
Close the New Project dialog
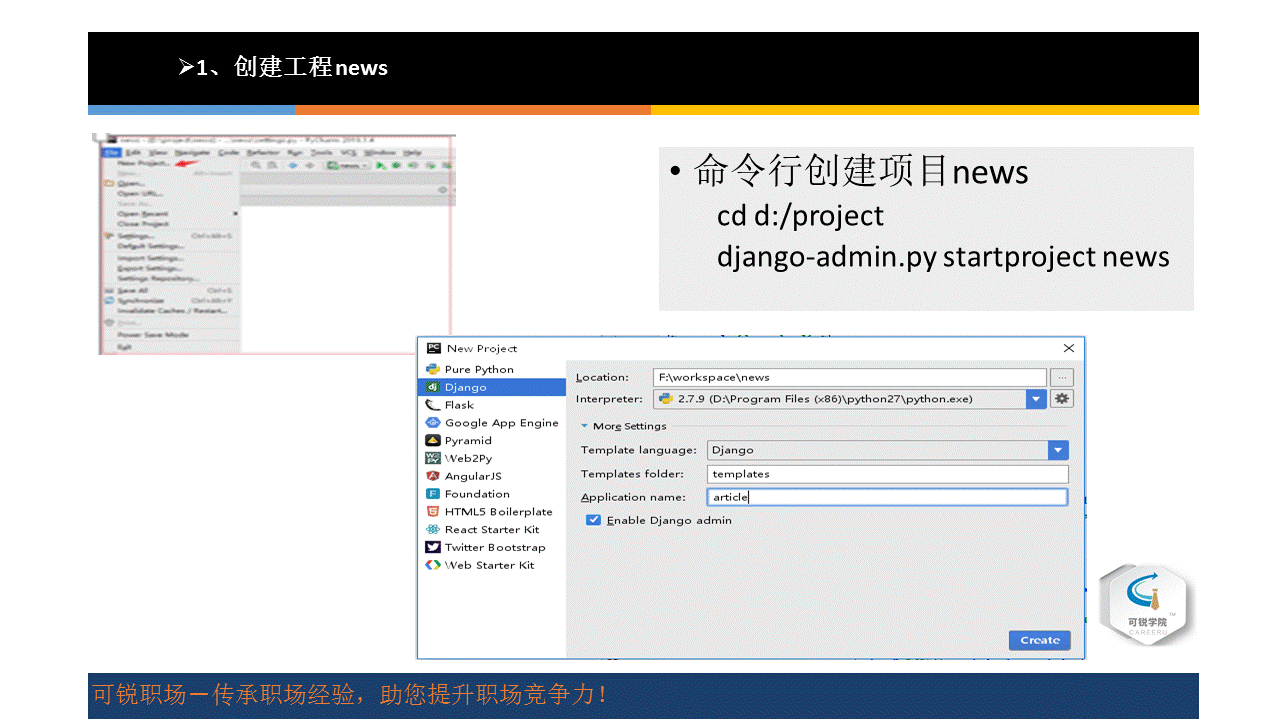(1069, 348)
